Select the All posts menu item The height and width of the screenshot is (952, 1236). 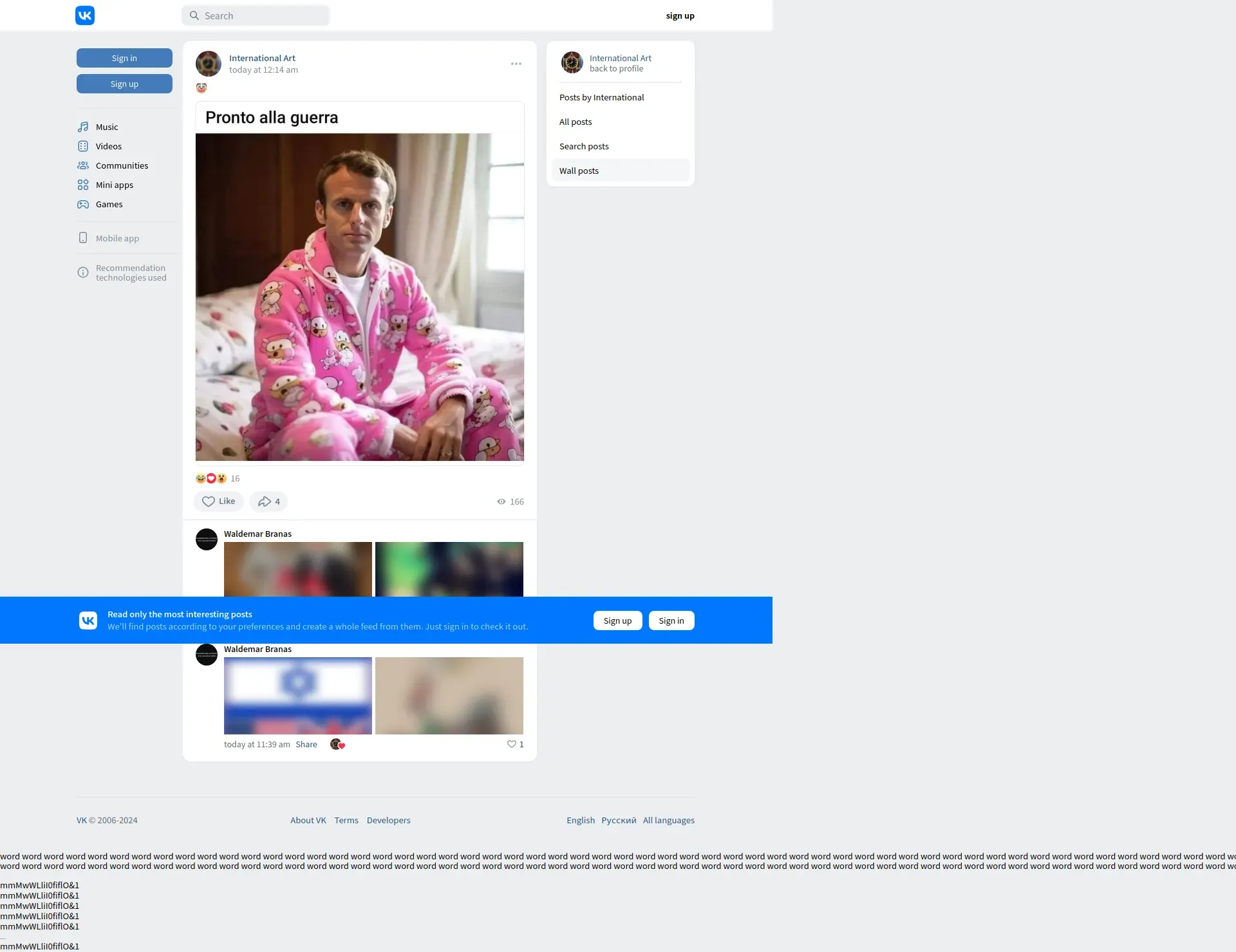[576, 122]
